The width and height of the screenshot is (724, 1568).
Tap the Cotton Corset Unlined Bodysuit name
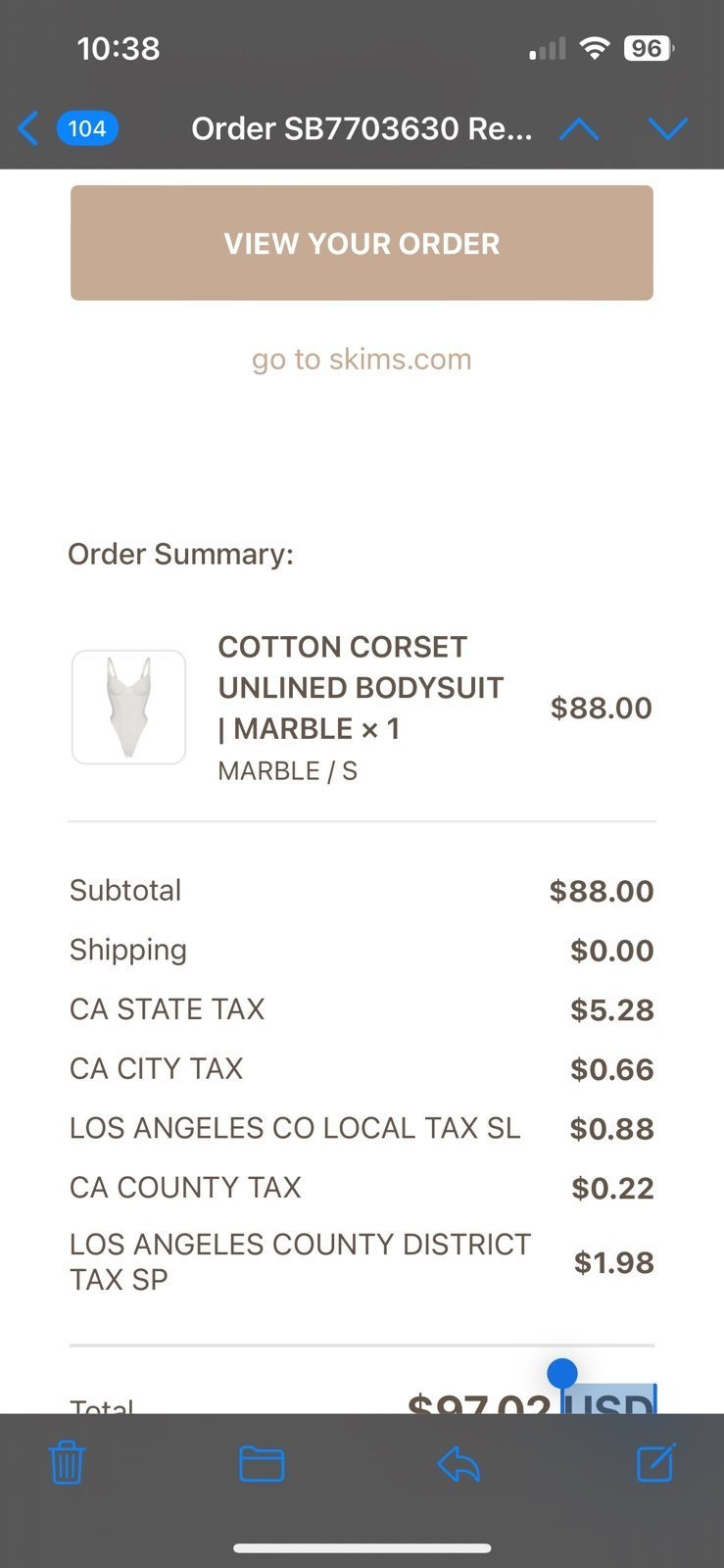click(x=361, y=687)
